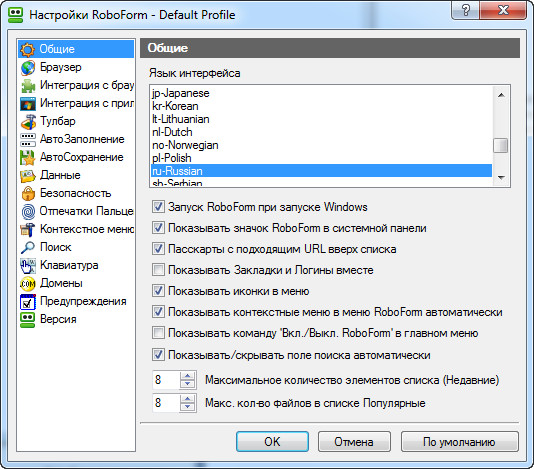Close the settings window
Screen dimensions: 534x469
point(503,10)
